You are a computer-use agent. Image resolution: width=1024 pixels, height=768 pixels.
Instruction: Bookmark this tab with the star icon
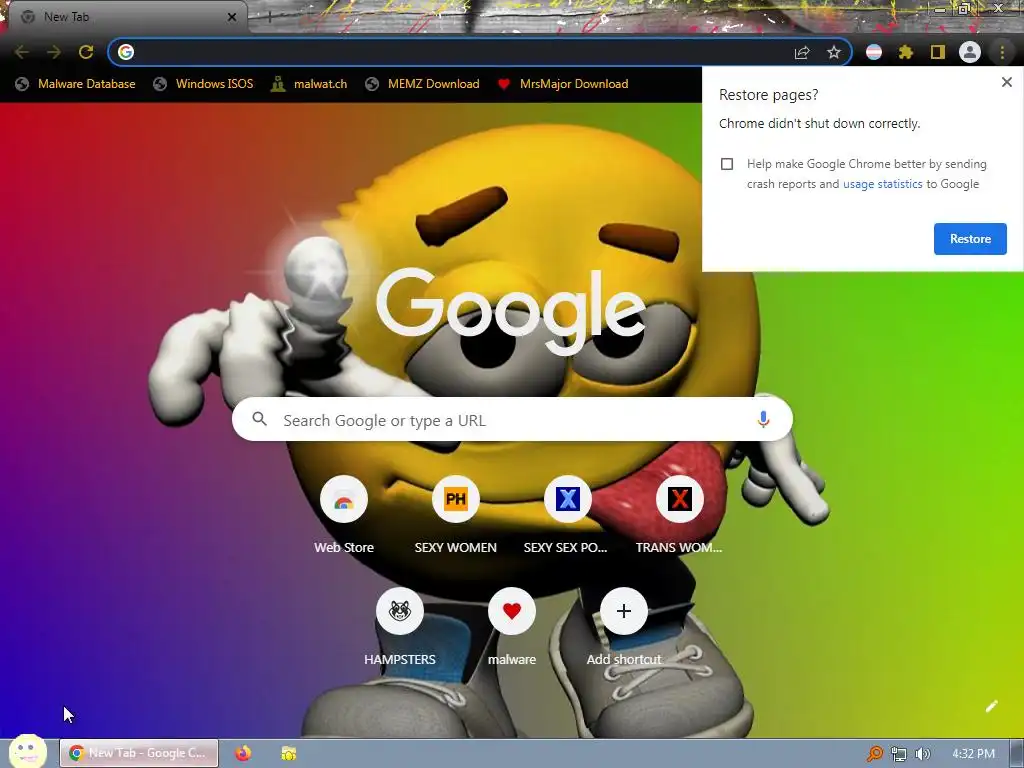tap(833, 52)
